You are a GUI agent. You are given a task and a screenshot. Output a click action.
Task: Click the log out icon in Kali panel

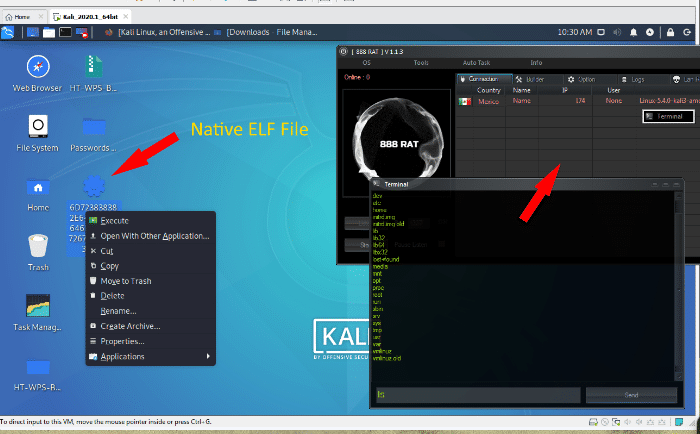[687, 32]
